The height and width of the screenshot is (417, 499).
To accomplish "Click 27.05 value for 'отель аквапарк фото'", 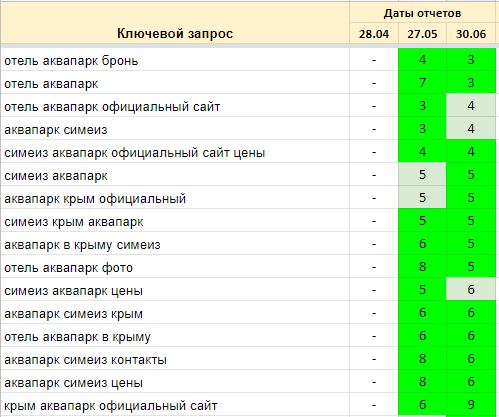I will 422,266.
